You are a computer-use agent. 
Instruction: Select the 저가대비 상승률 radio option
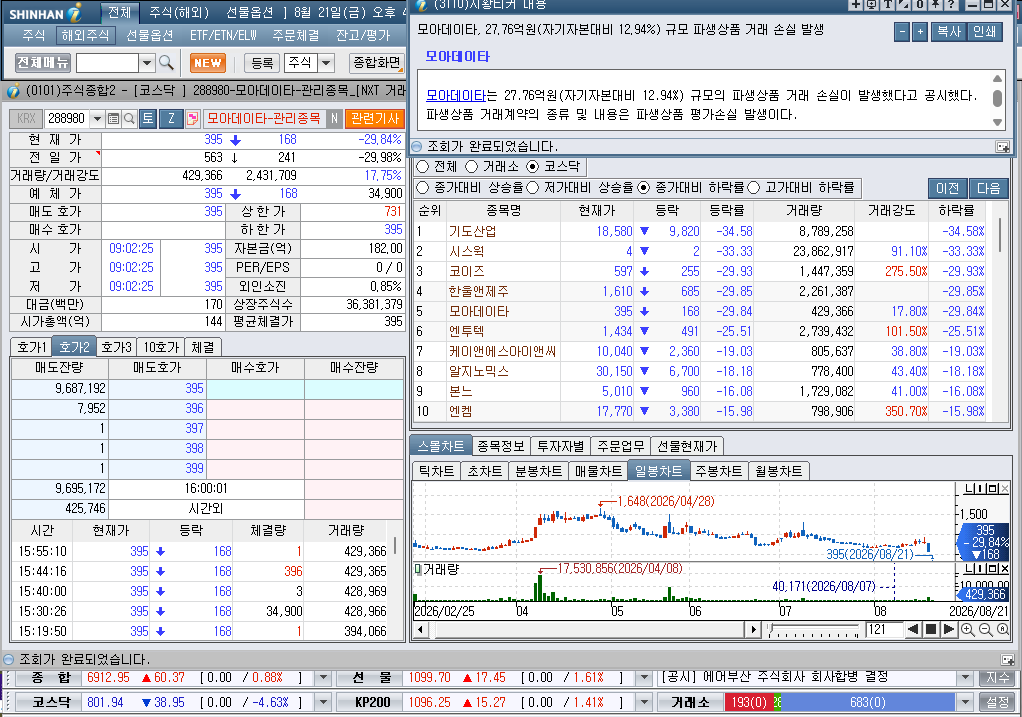tap(533, 188)
